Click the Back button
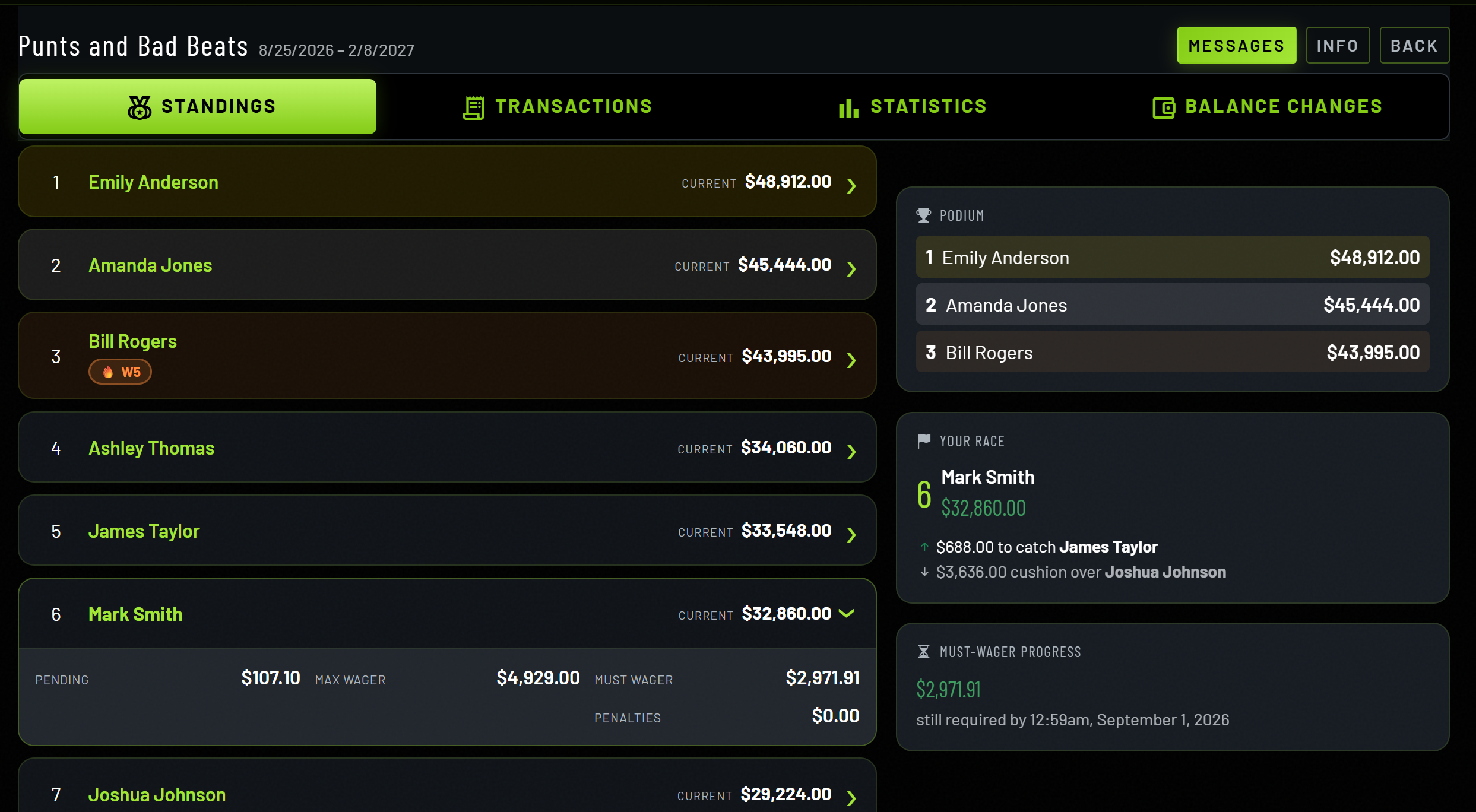Image resolution: width=1476 pixels, height=812 pixels. tap(1414, 45)
